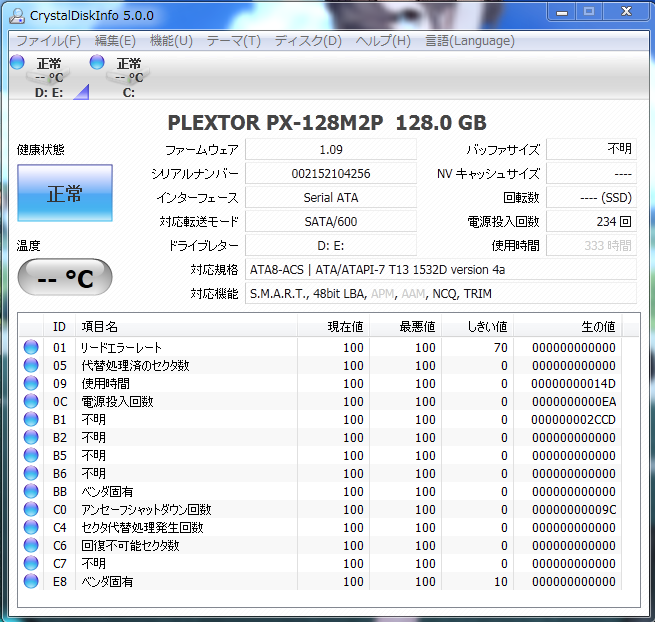655x622 pixels.
Task: Click the 項目名 column header
Action: [x=186, y=326]
